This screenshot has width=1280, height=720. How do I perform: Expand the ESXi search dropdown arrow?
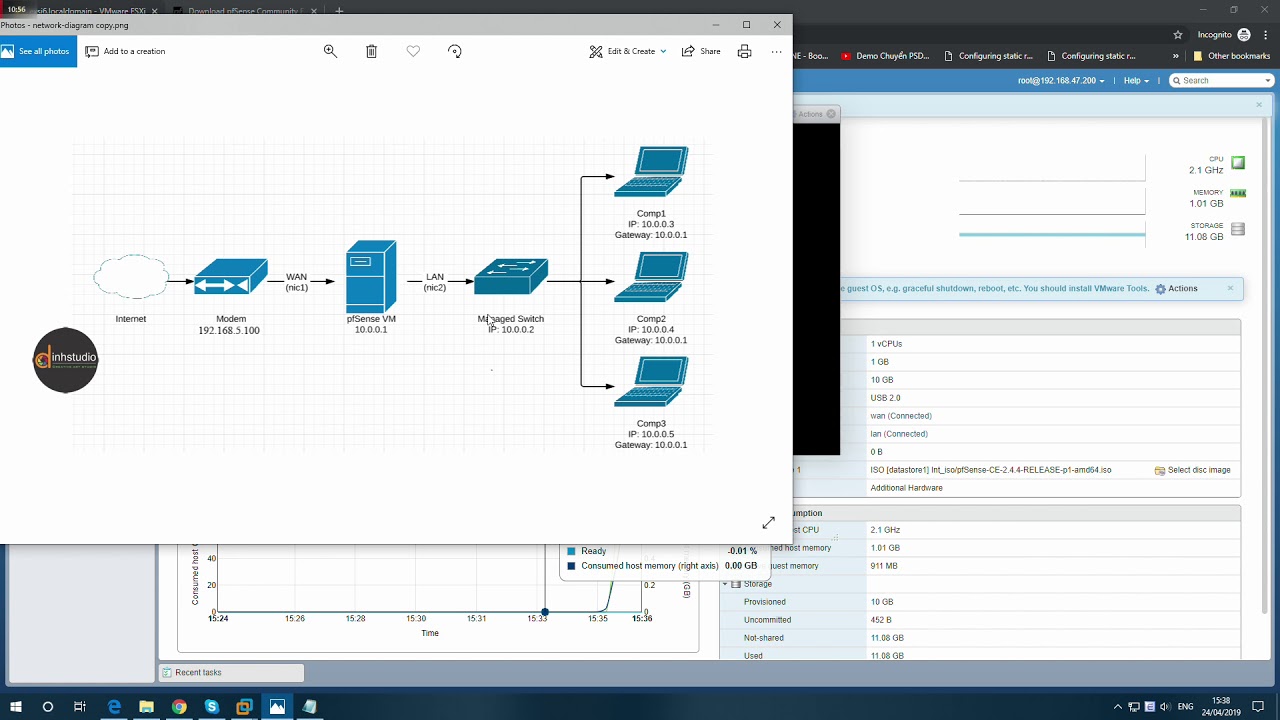point(1269,80)
